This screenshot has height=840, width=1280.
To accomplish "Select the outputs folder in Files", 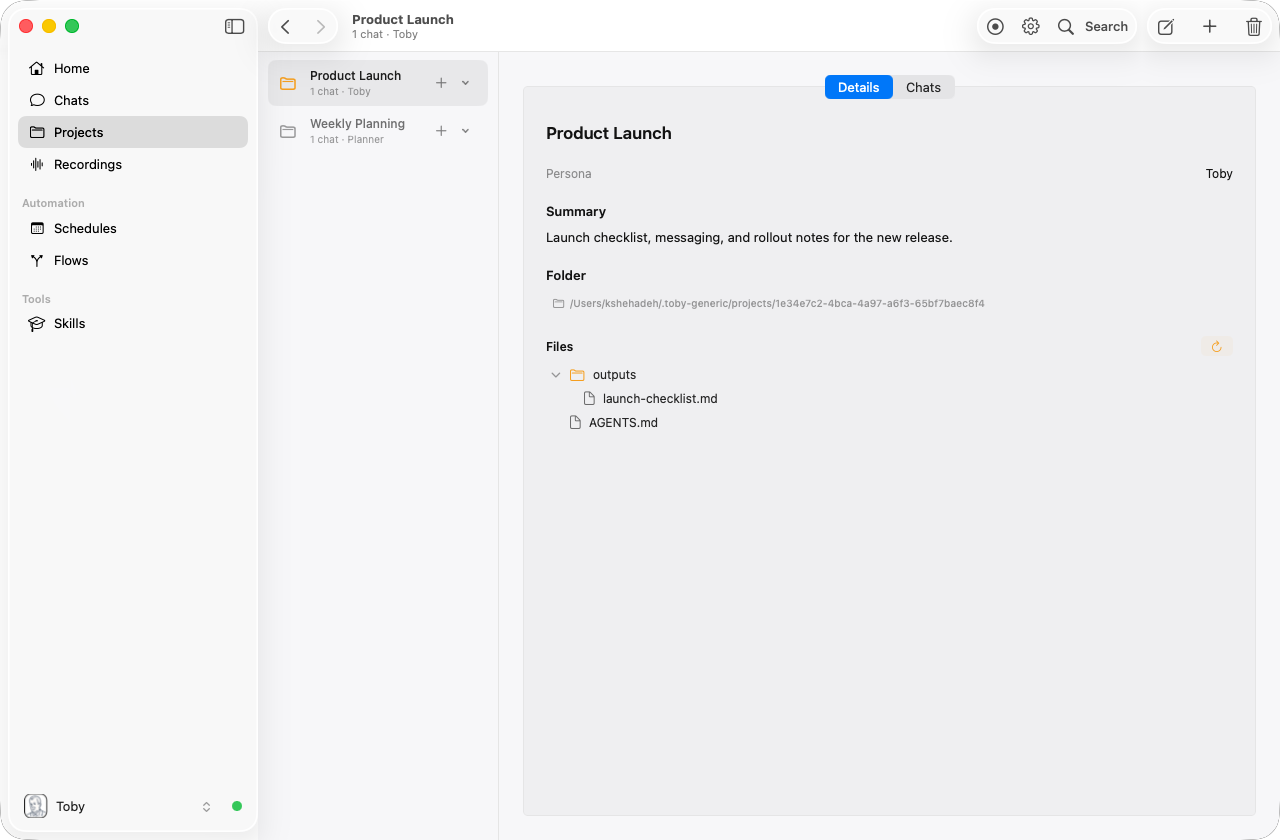I will click(x=603, y=375).
